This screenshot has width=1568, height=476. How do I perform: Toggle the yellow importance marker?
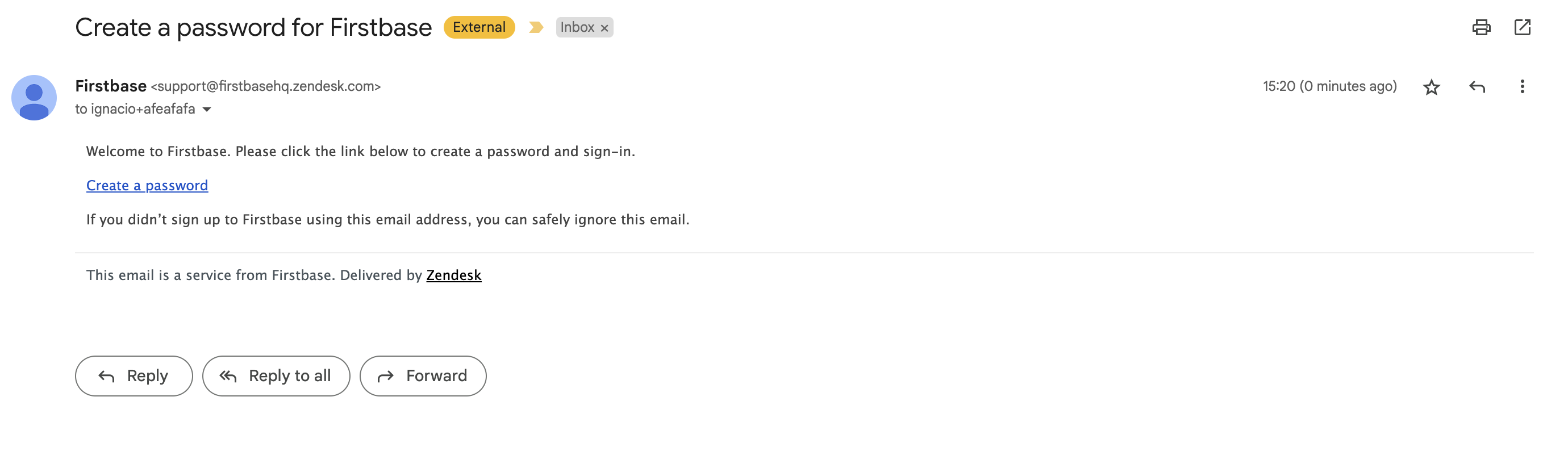(536, 27)
